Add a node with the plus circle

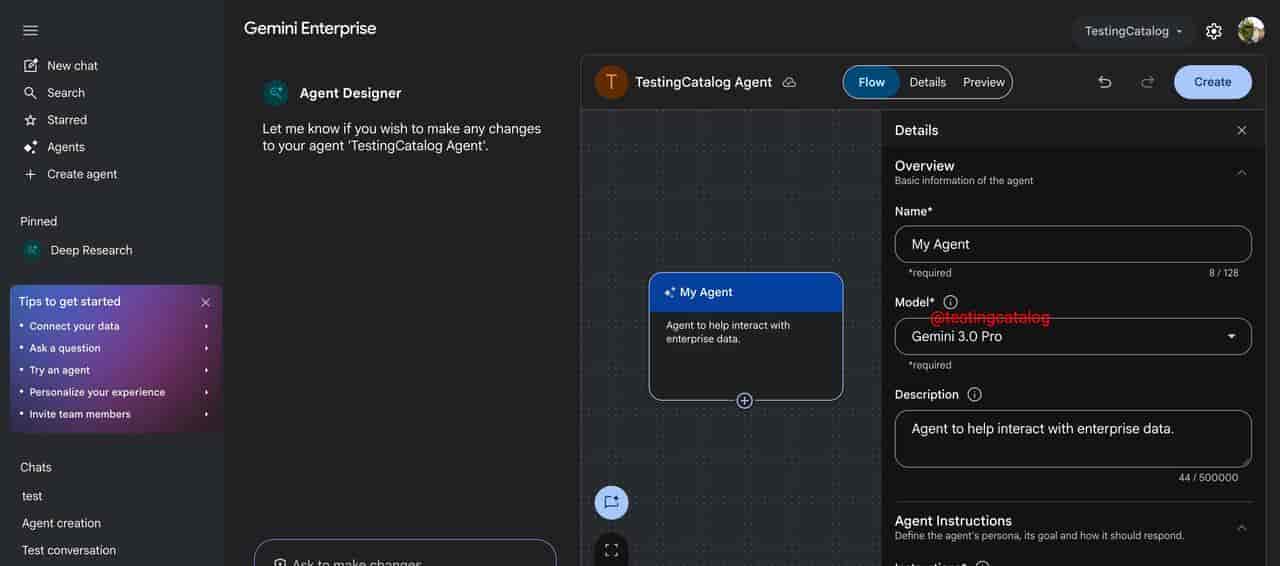744,400
